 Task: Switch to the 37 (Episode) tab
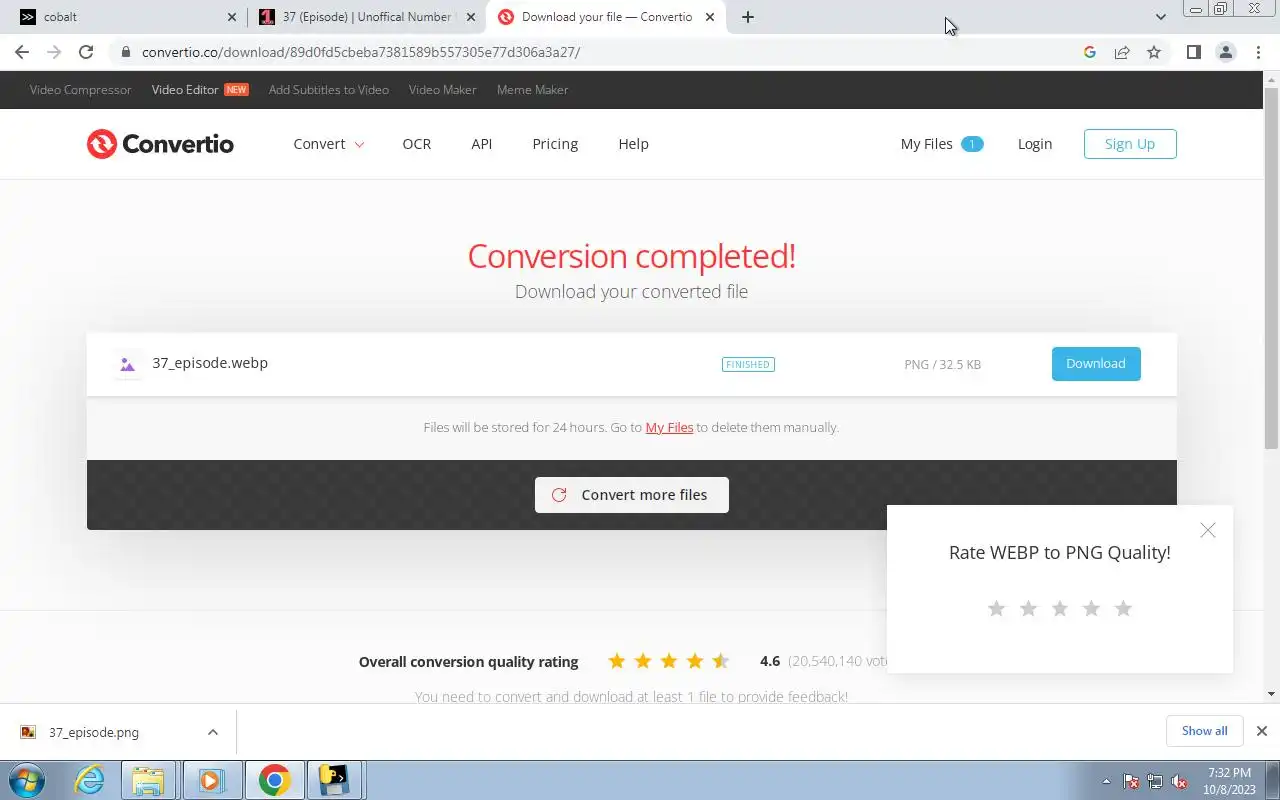(x=366, y=17)
